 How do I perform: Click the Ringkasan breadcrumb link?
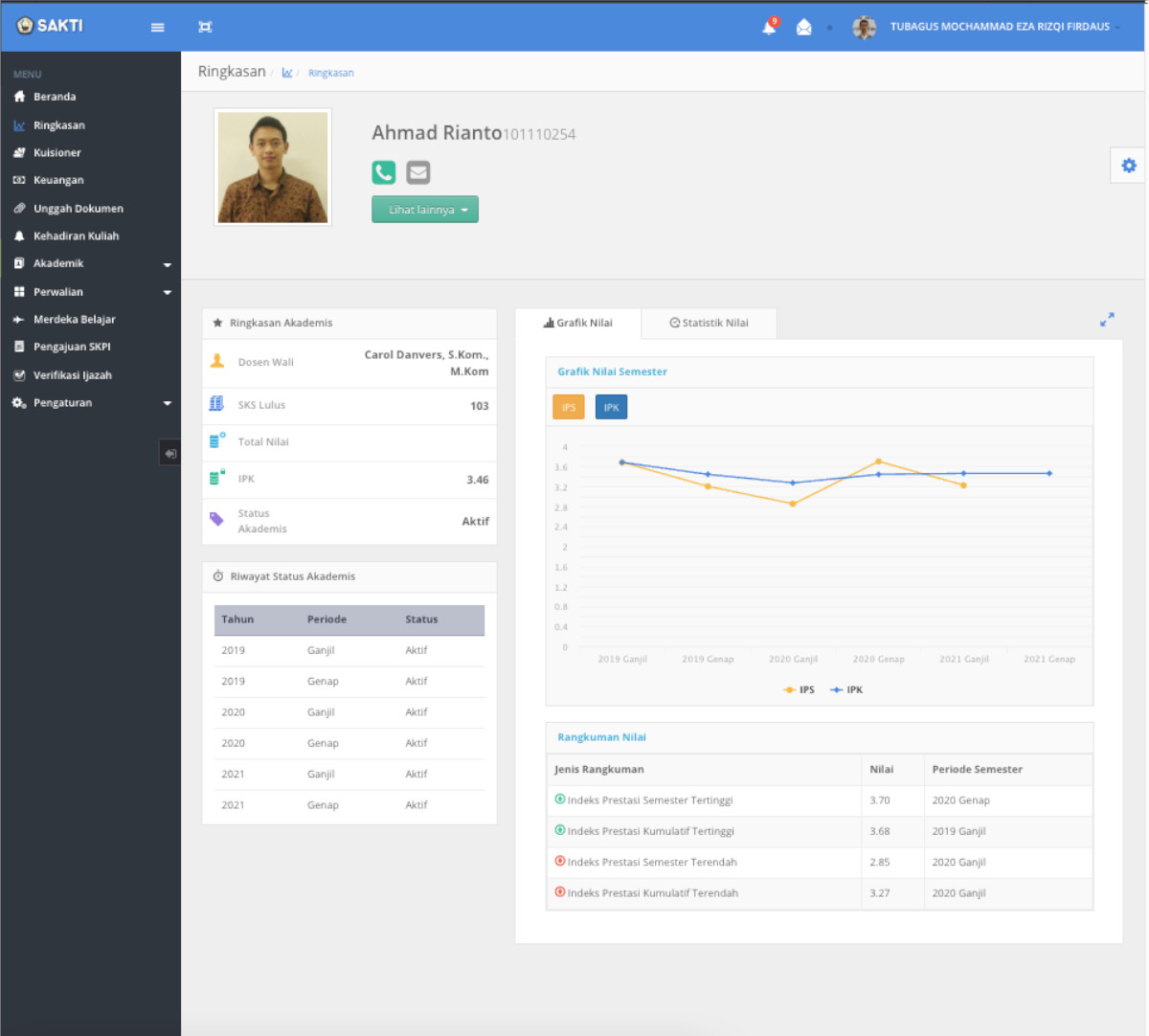[x=330, y=73]
